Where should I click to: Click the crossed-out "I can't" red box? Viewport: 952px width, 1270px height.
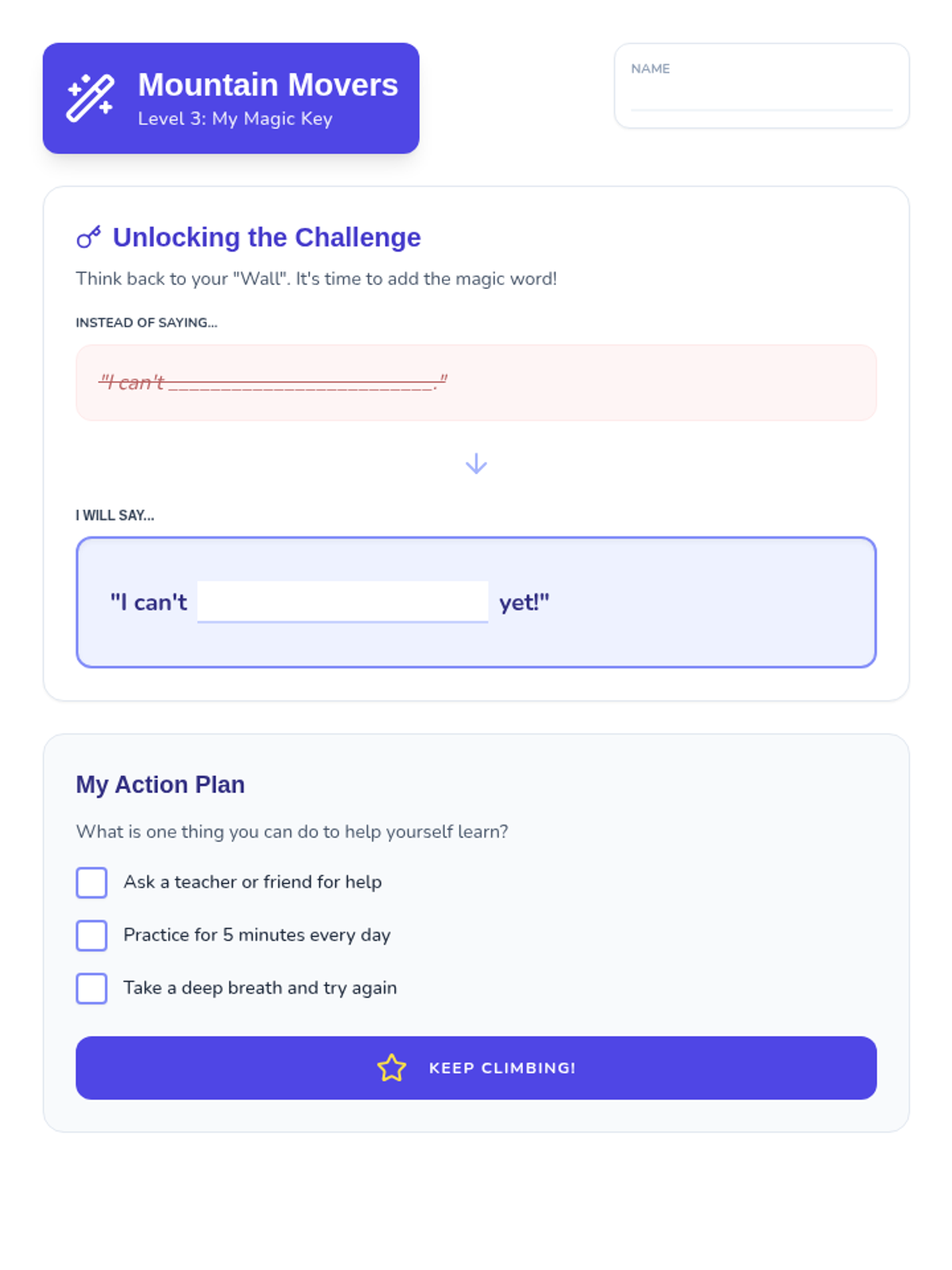click(476, 383)
